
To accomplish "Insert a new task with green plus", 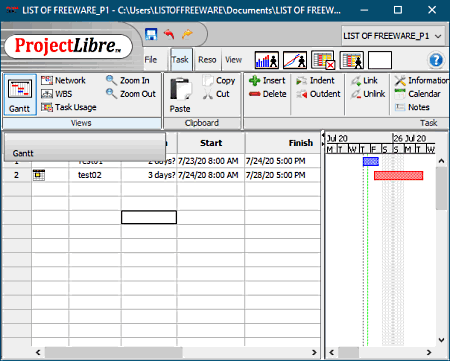I will (267, 80).
